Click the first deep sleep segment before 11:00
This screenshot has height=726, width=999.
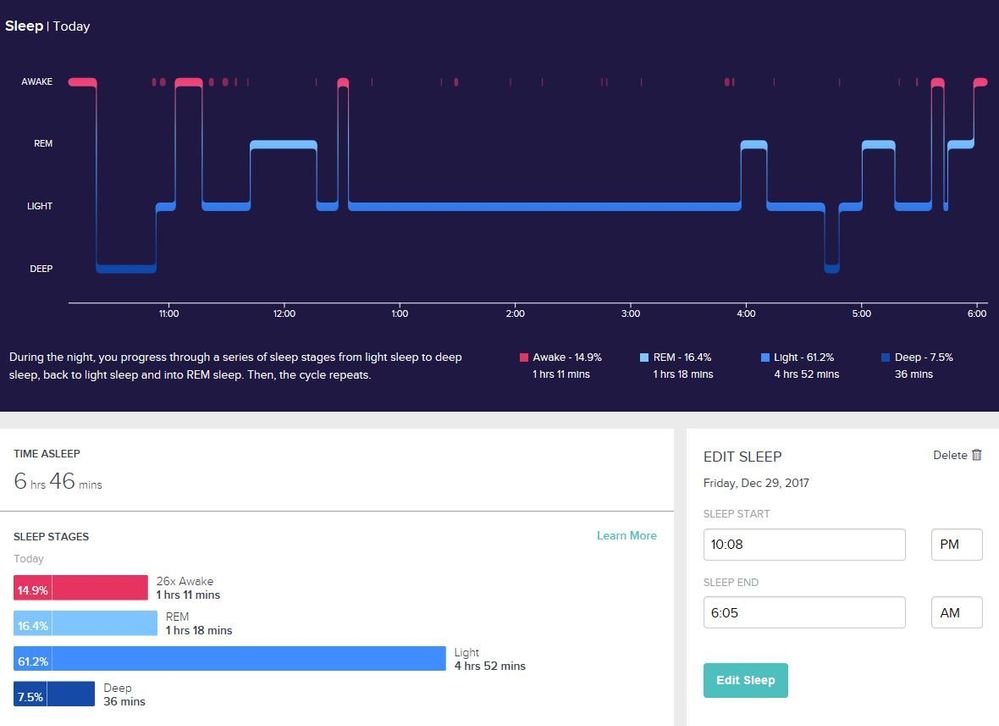126,269
